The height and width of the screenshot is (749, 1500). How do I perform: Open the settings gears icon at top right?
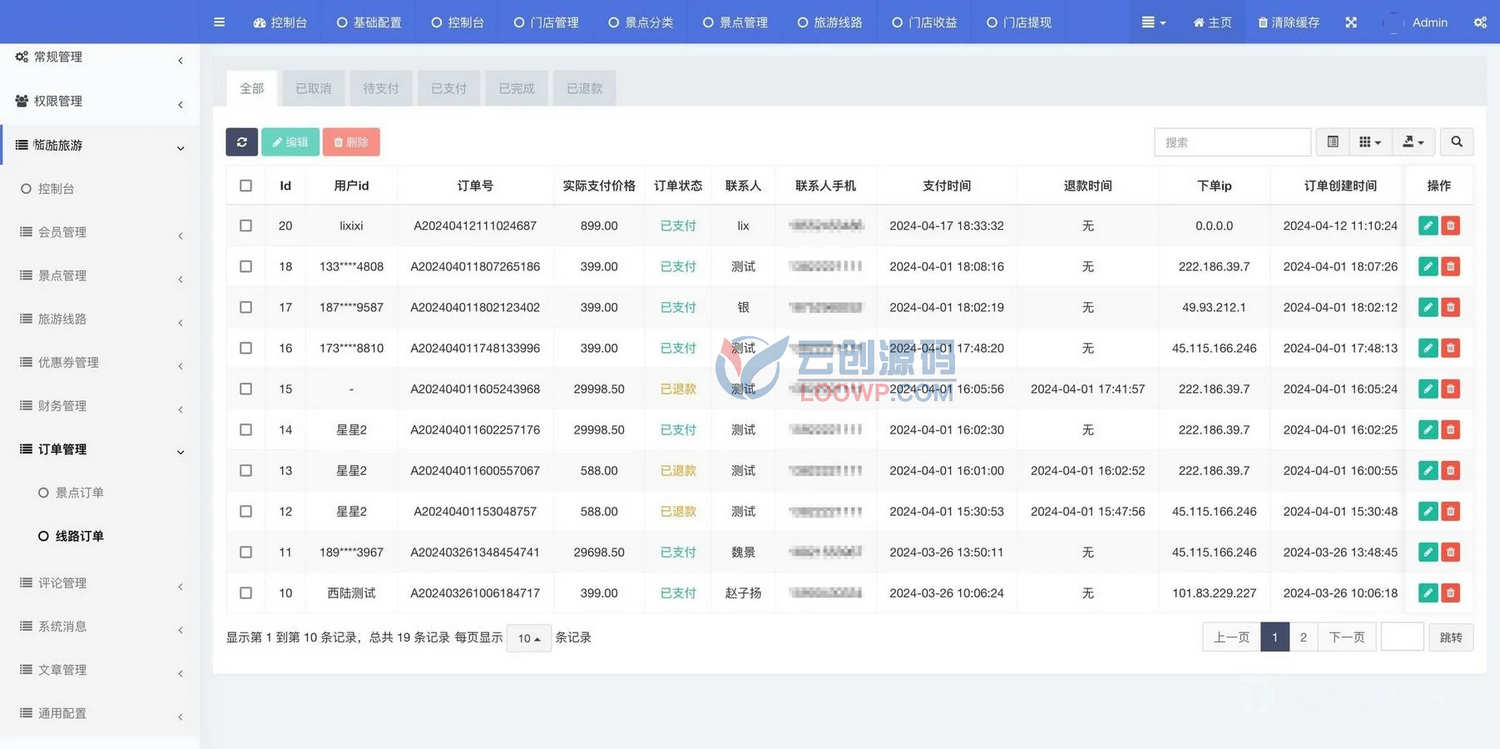(1480, 22)
